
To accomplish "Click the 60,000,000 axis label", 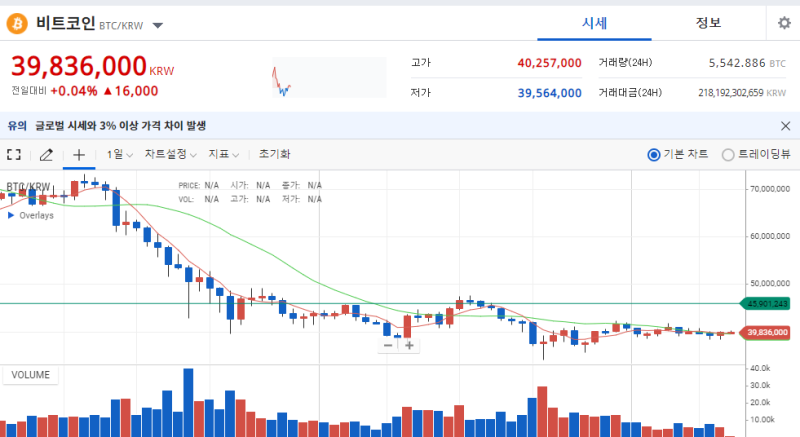I will (770, 236).
